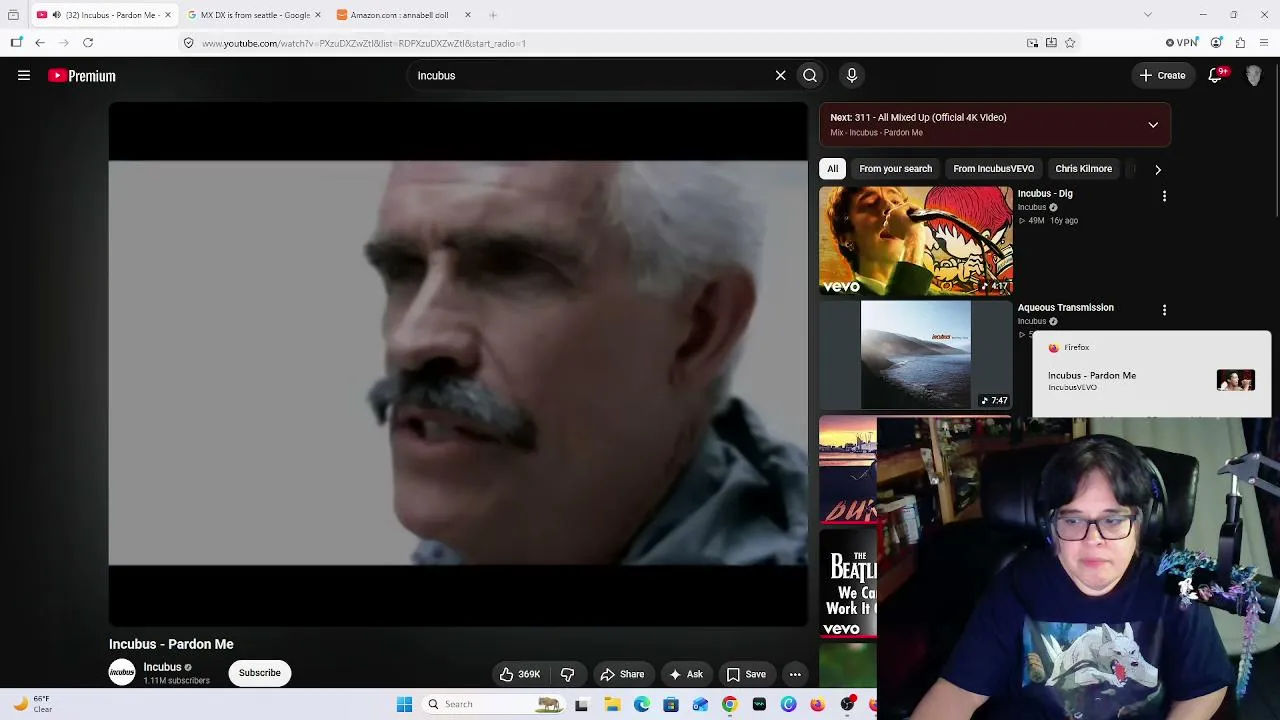Viewport: 1280px width, 720px height.
Task: Select the Incubus - Pardon Me tab
Action: [104, 15]
